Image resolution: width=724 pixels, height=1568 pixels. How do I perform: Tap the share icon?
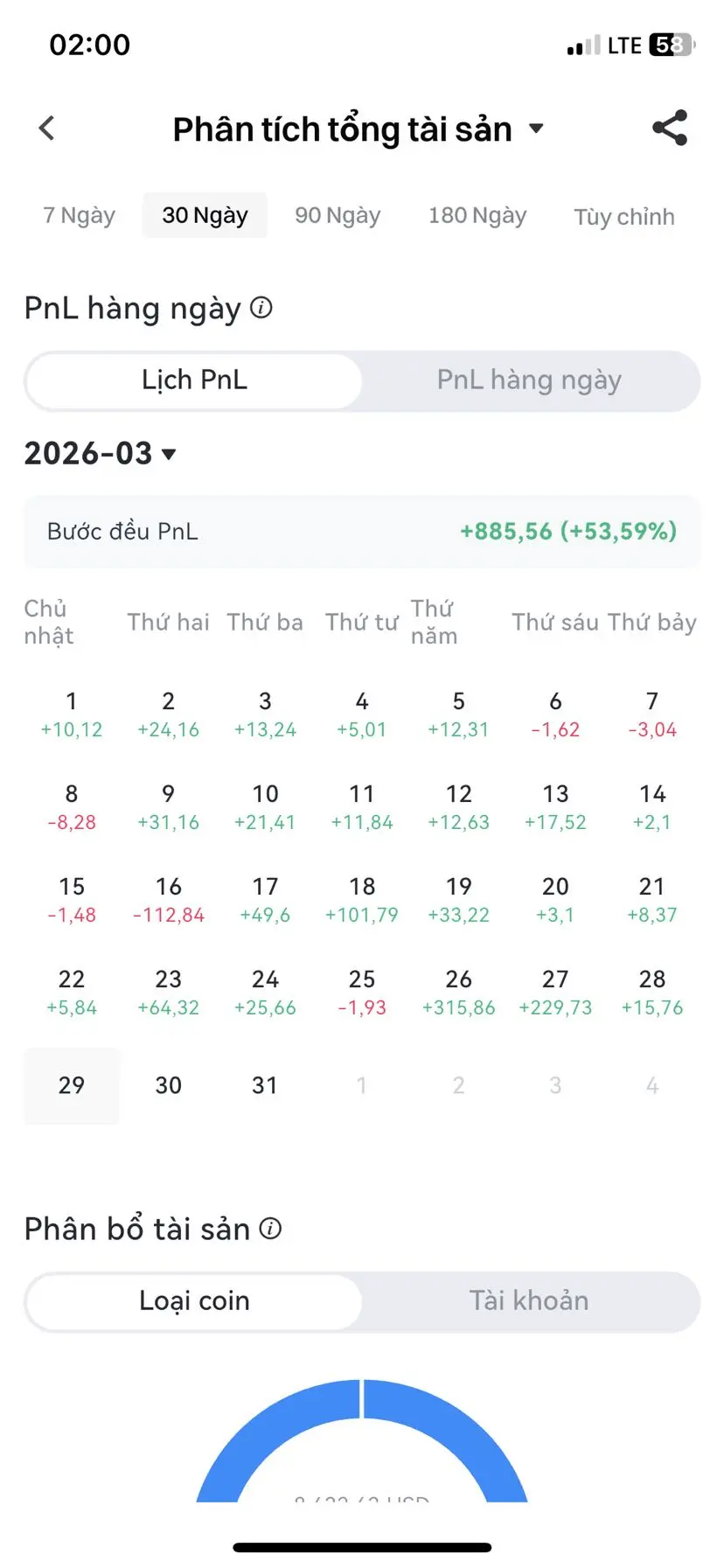(670, 129)
